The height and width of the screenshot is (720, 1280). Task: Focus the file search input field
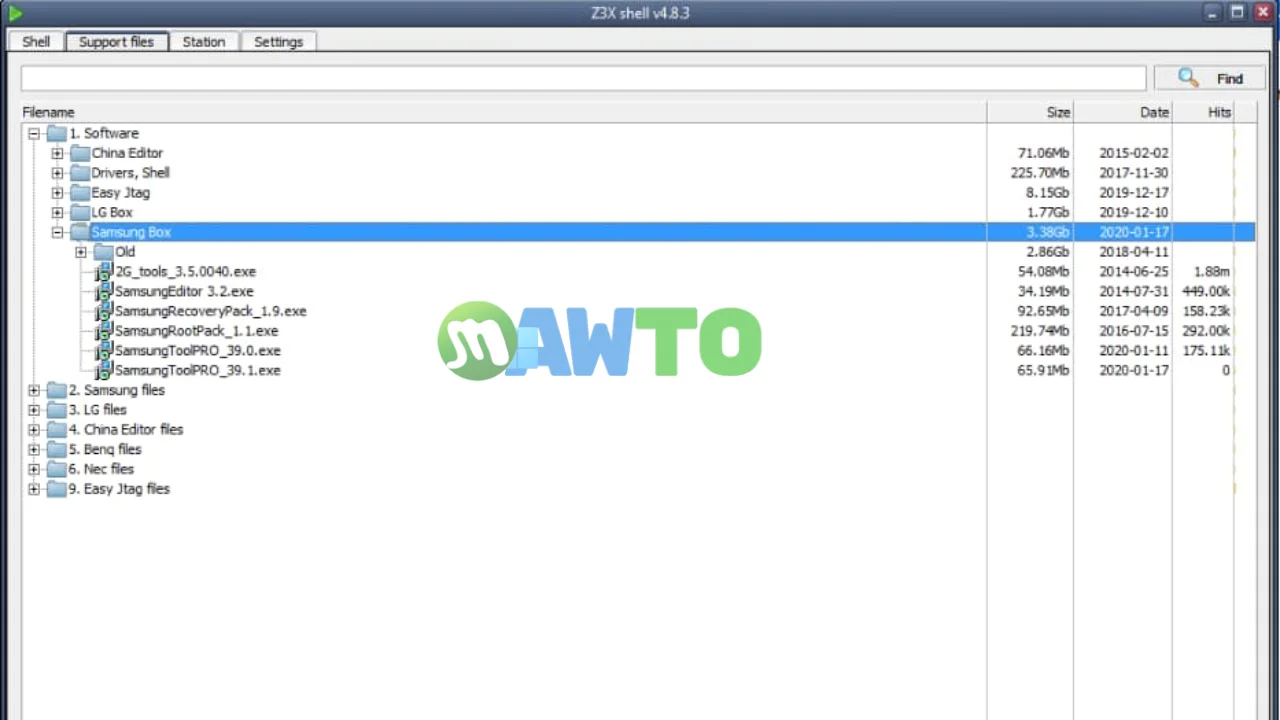click(x=583, y=78)
